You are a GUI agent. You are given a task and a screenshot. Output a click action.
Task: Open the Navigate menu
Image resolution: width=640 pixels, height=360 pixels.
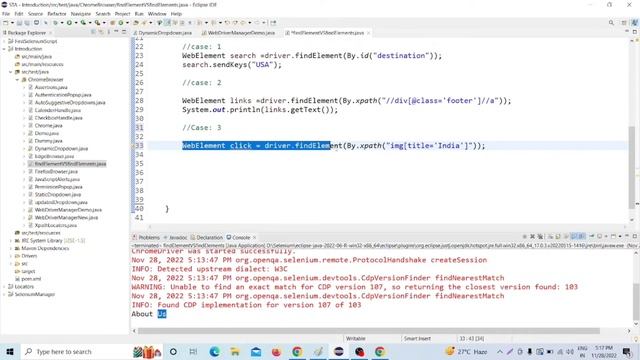(x=81, y=14)
